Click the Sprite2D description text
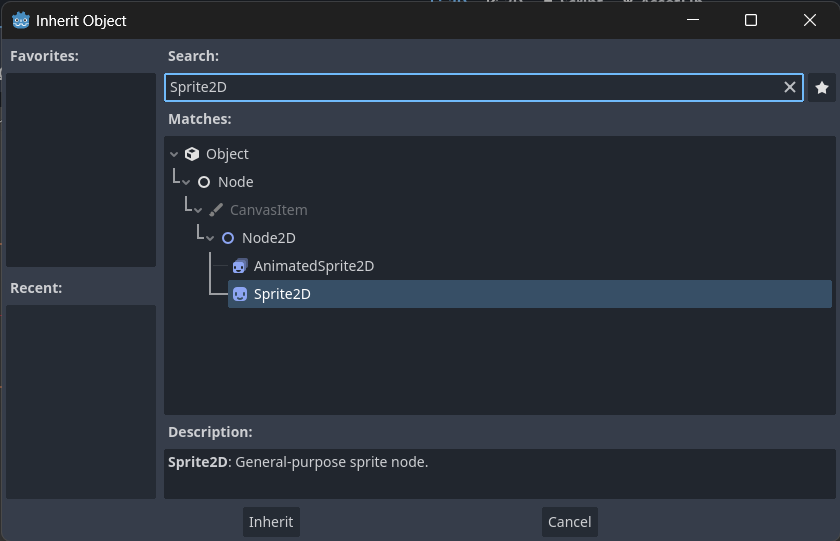The image size is (840, 541). 298,462
